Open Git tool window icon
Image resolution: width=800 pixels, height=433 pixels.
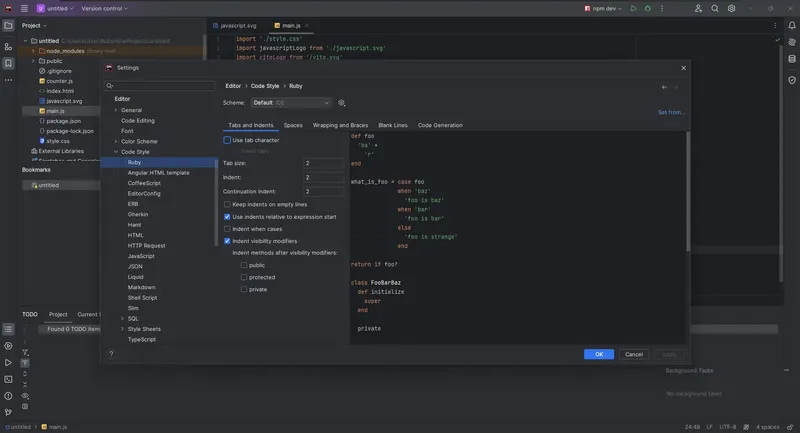point(8,412)
